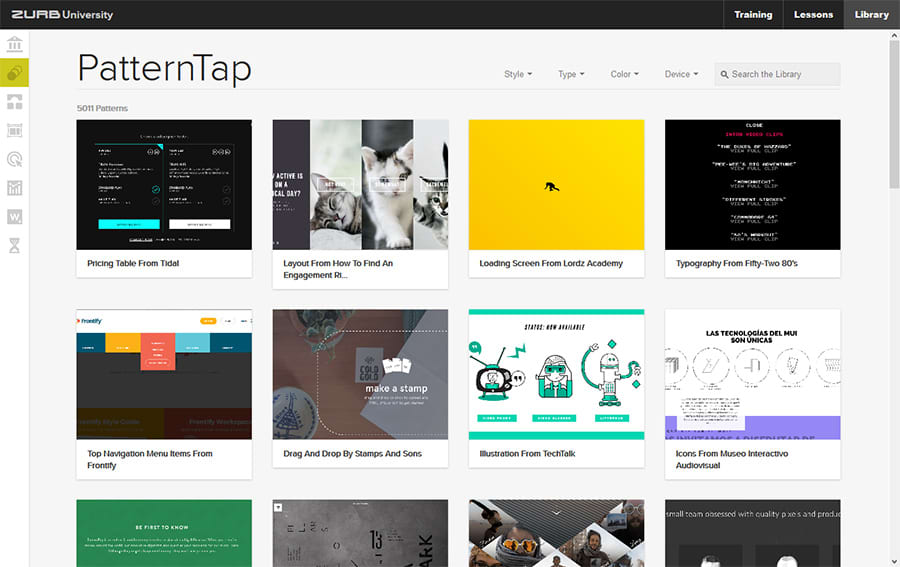This screenshot has width=900, height=567.
Task: Expand the Style filter dropdown
Action: pos(518,74)
